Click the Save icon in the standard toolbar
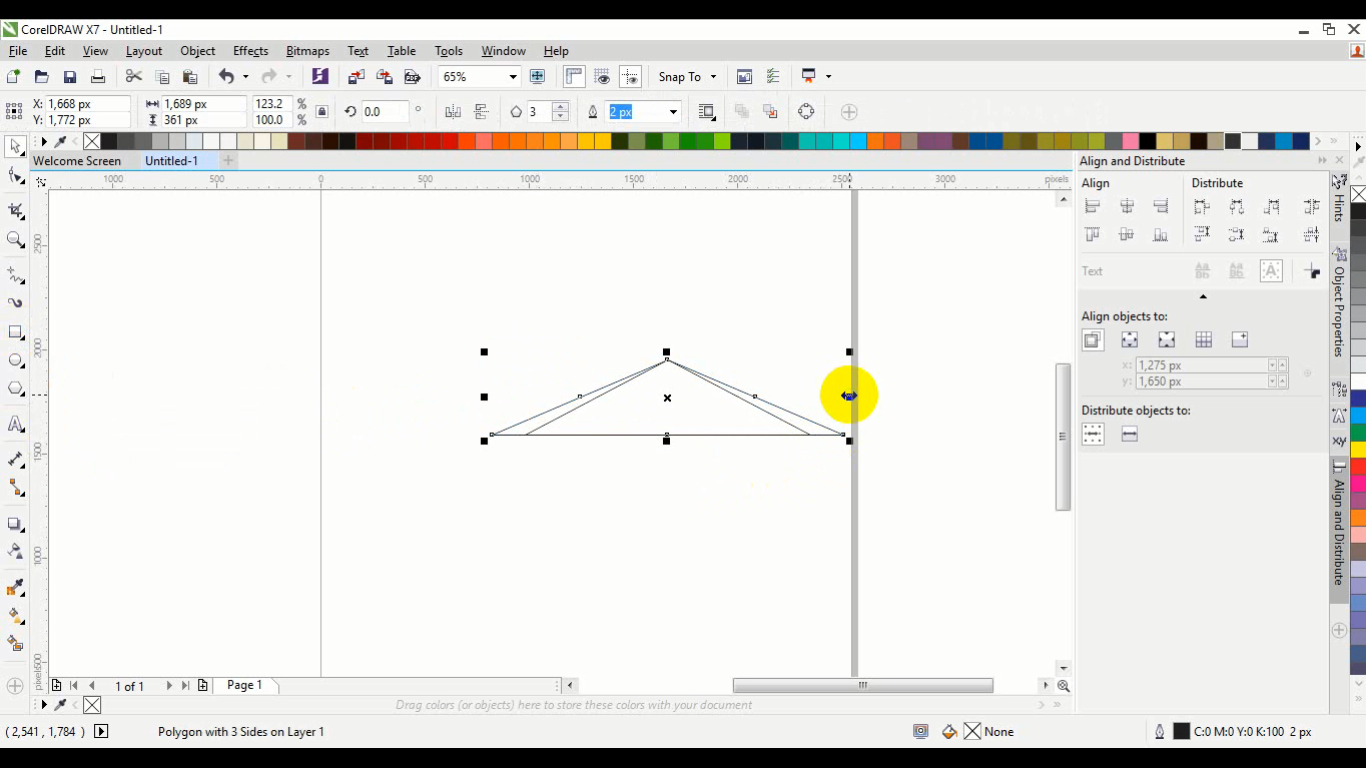The image size is (1366, 768). [x=69, y=77]
